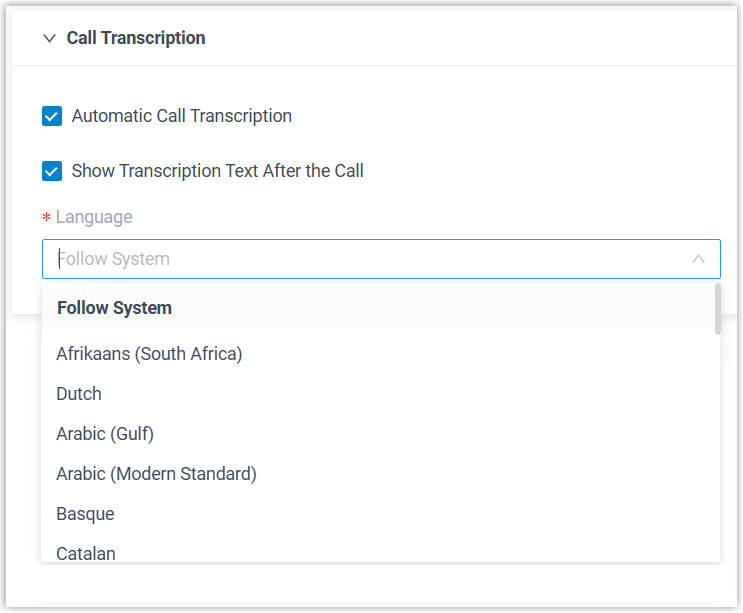Screen dimensions: 743x613
Task: Uncheck the Automatic Call Transcription checkbox
Action: coord(52,117)
